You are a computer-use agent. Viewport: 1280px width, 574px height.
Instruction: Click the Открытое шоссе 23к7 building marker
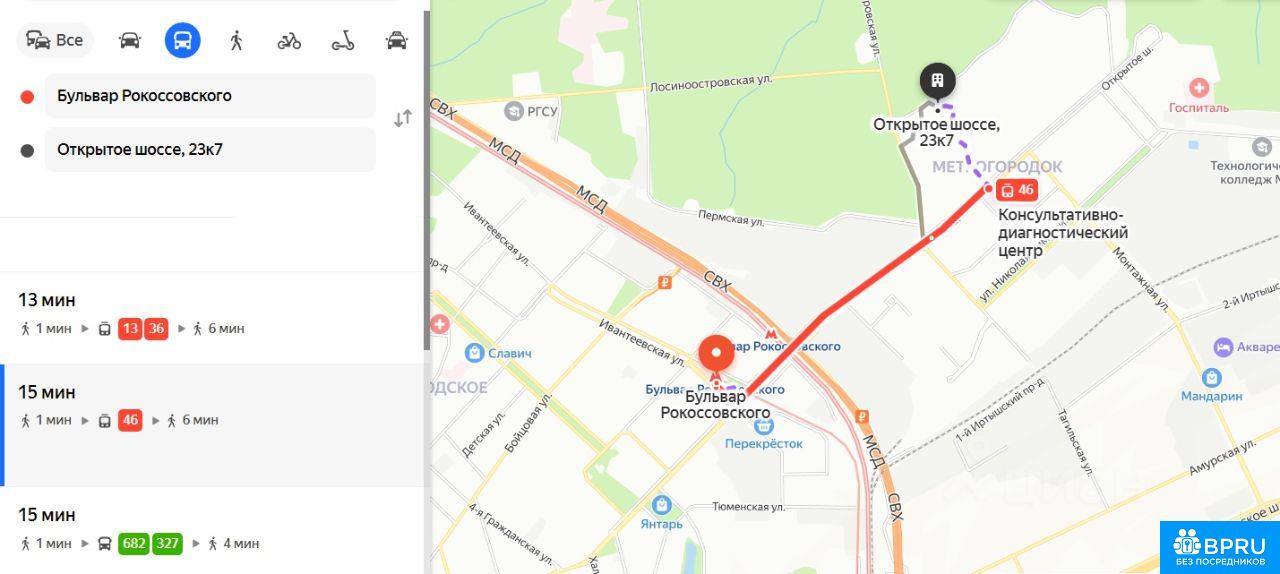(x=937, y=80)
